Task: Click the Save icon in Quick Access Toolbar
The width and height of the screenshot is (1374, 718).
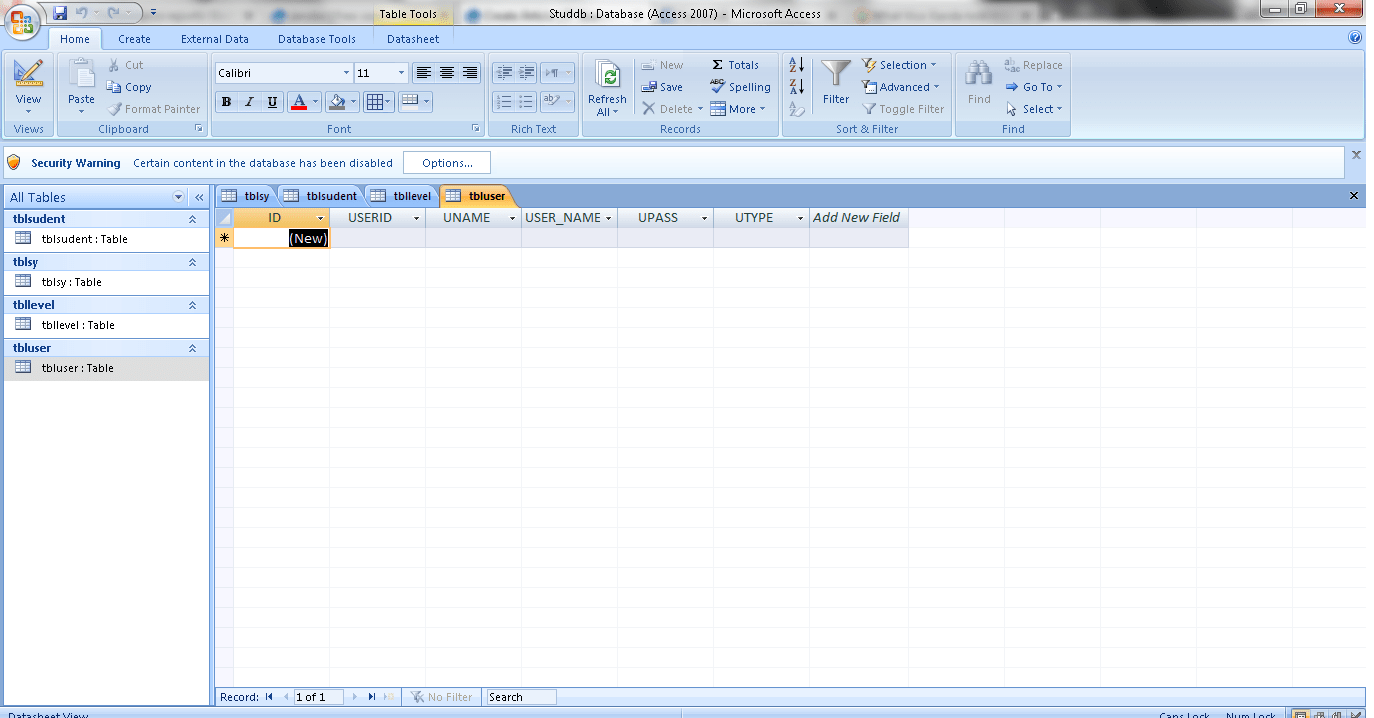Action: [60, 13]
